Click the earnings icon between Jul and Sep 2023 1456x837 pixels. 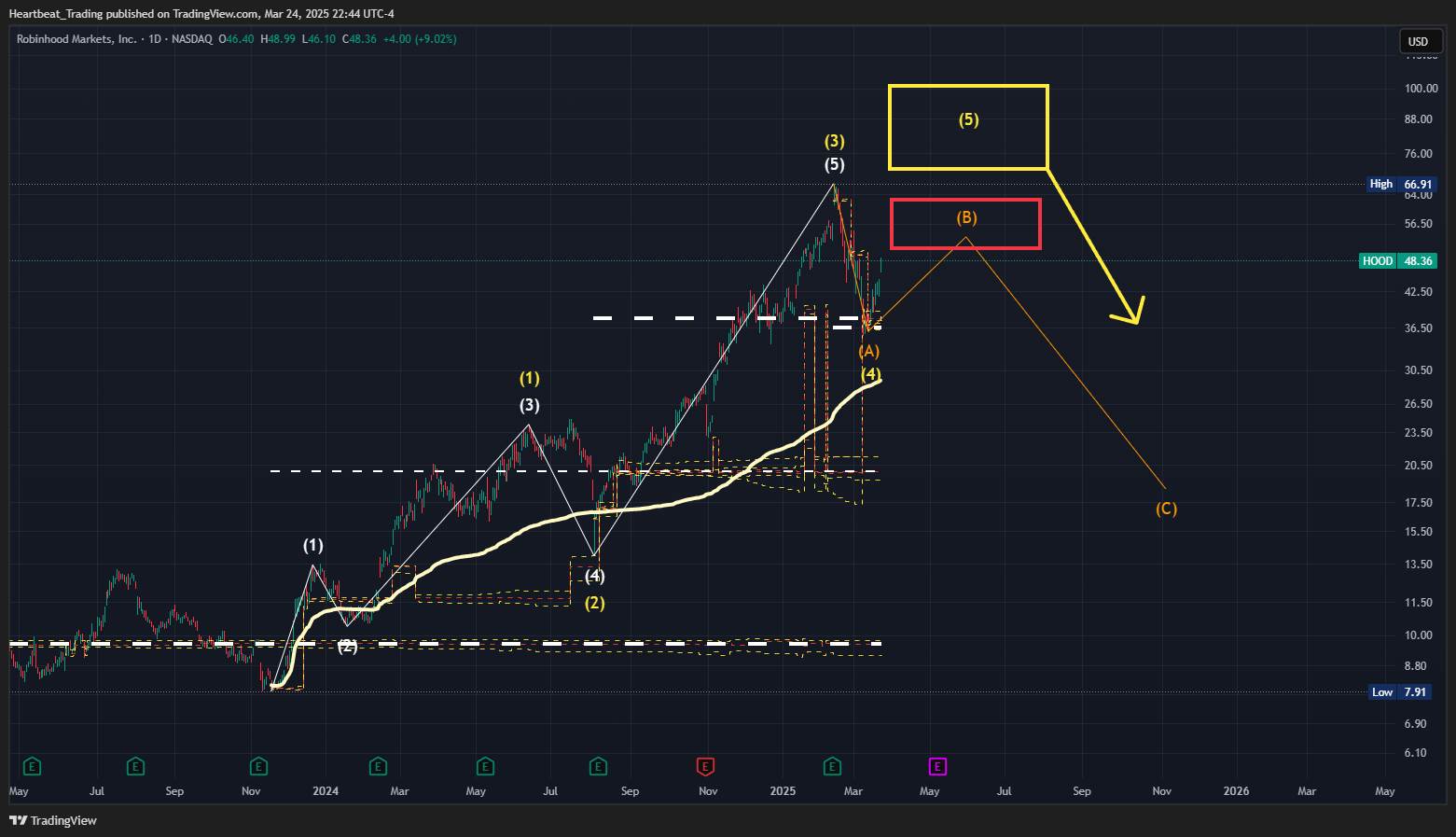(136, 767)
